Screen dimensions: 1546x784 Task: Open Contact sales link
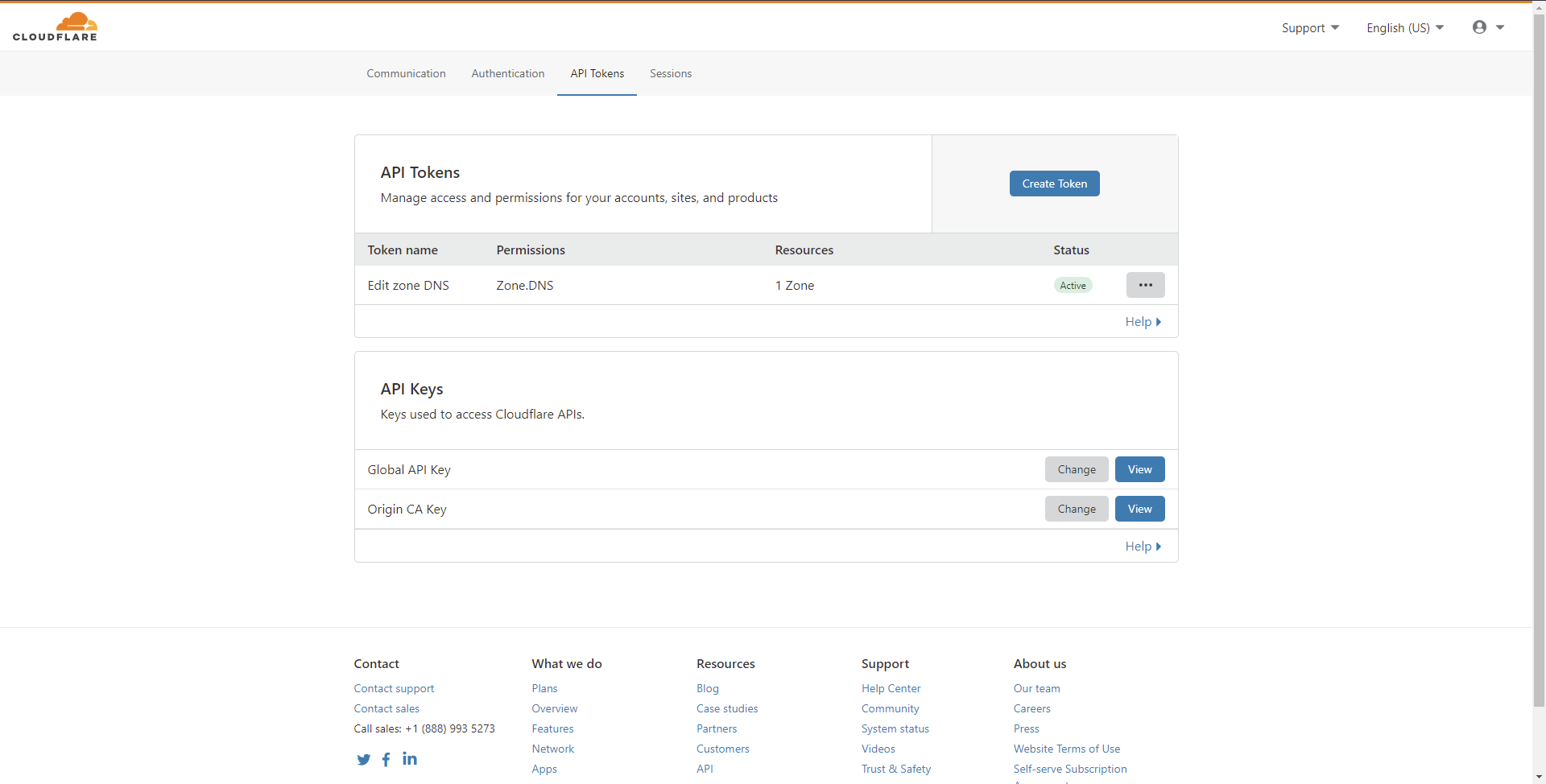click(386, 708)
